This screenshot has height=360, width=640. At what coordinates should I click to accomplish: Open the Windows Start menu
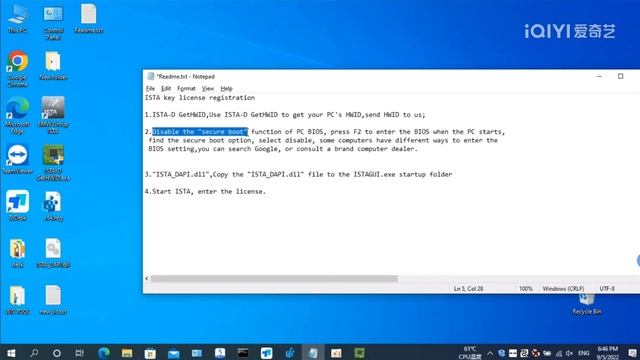[11, 353]
